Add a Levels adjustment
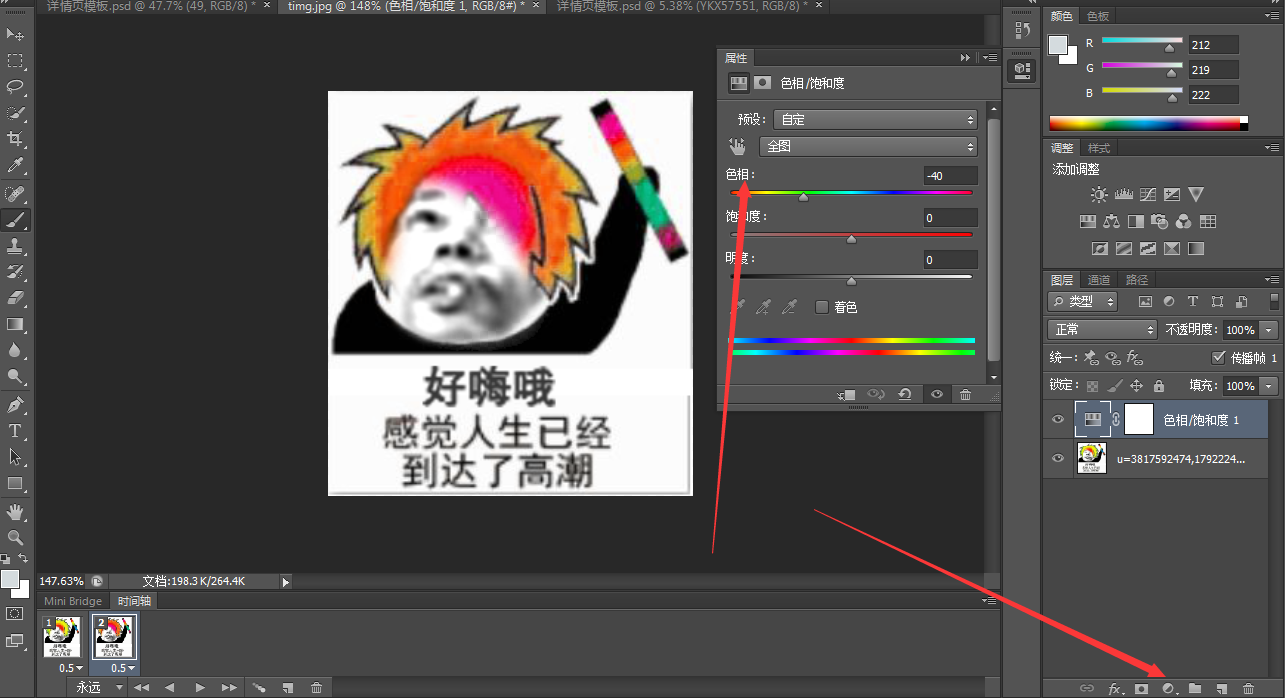 pyautogui.click(x=1123, y=195)
